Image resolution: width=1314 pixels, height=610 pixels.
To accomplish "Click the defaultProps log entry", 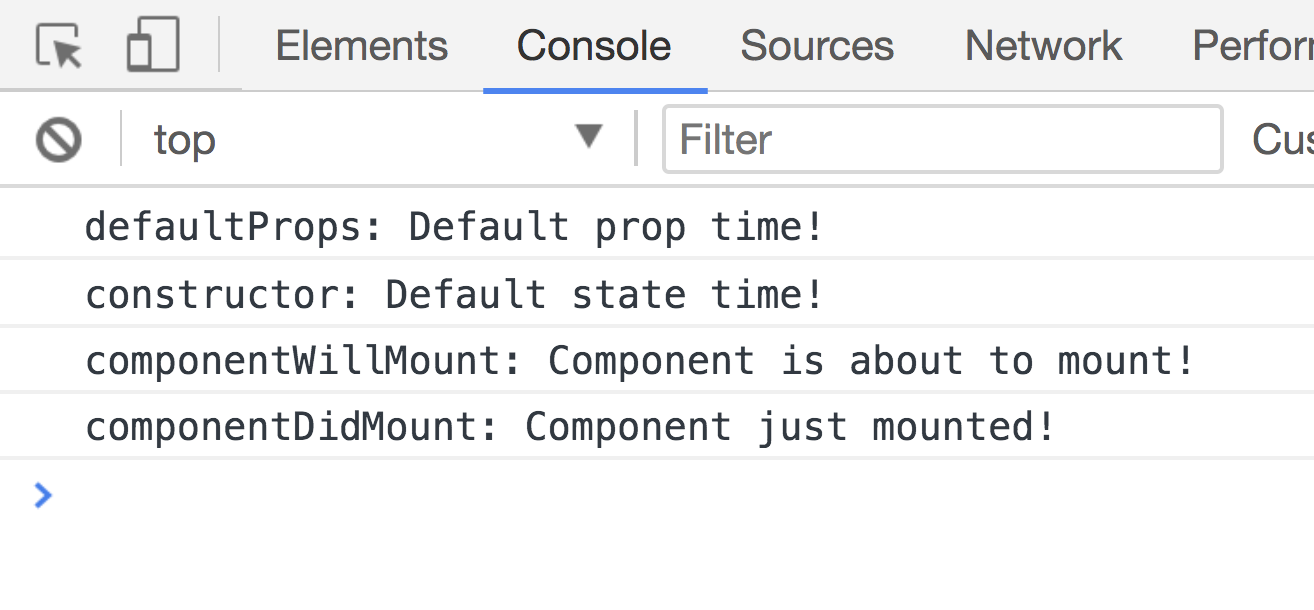I will click(x=452, y=226).
